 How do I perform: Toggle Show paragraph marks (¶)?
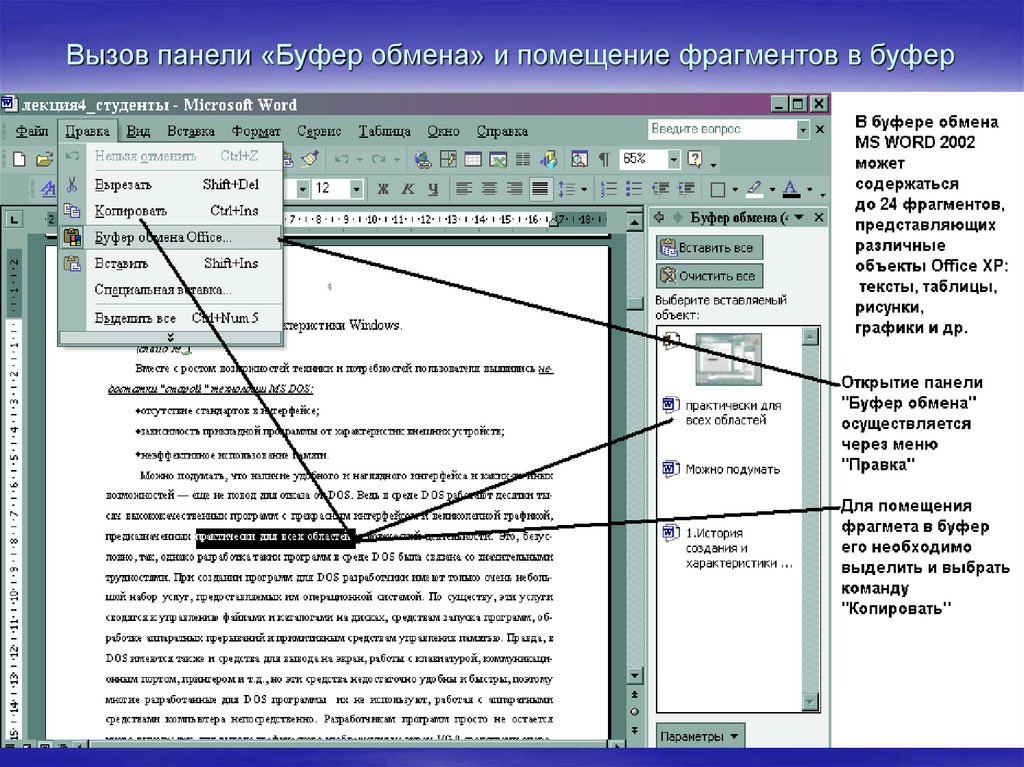(x=604, y=159)
